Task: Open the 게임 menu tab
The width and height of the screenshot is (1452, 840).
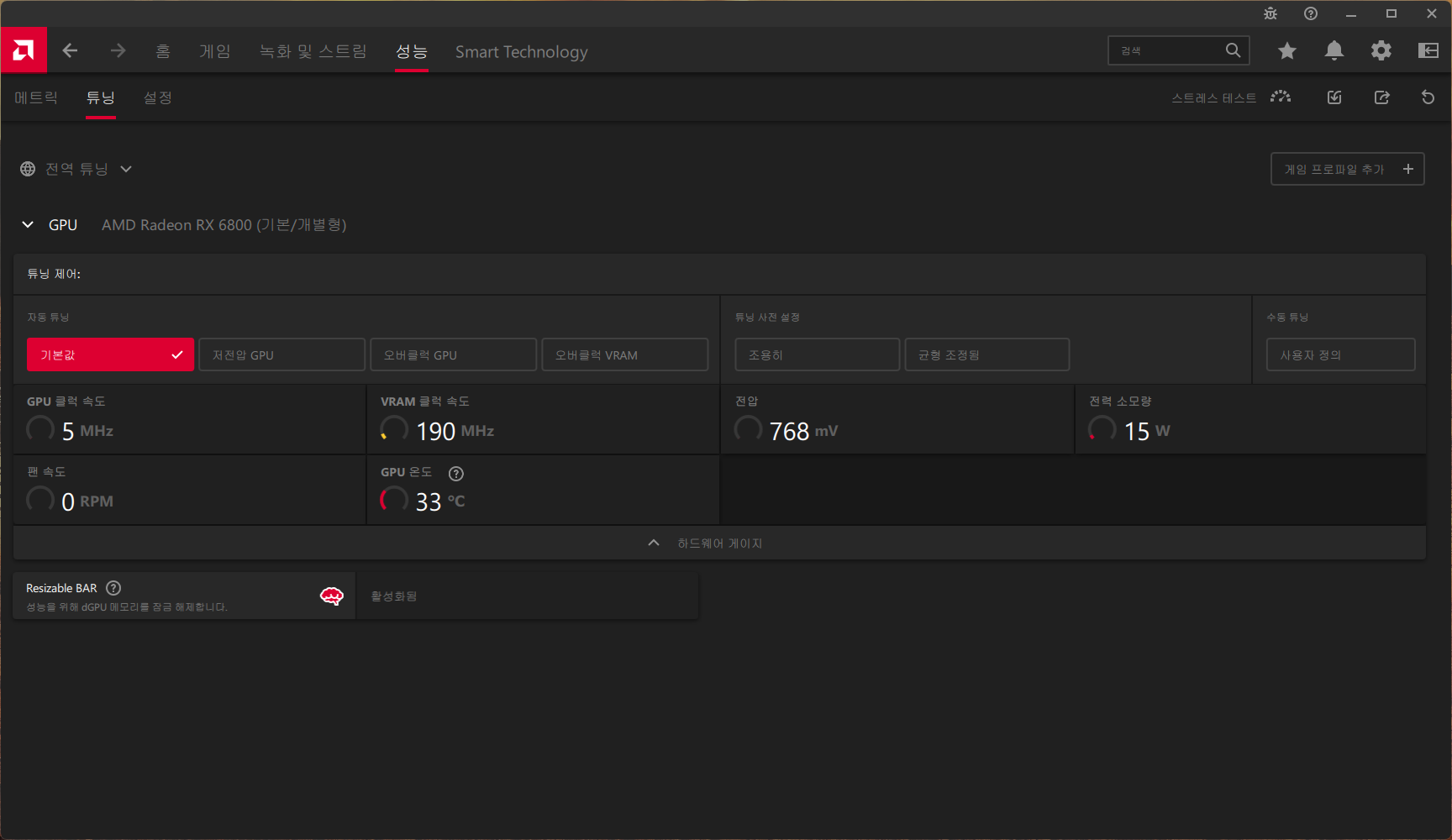Action: (214, 51)
